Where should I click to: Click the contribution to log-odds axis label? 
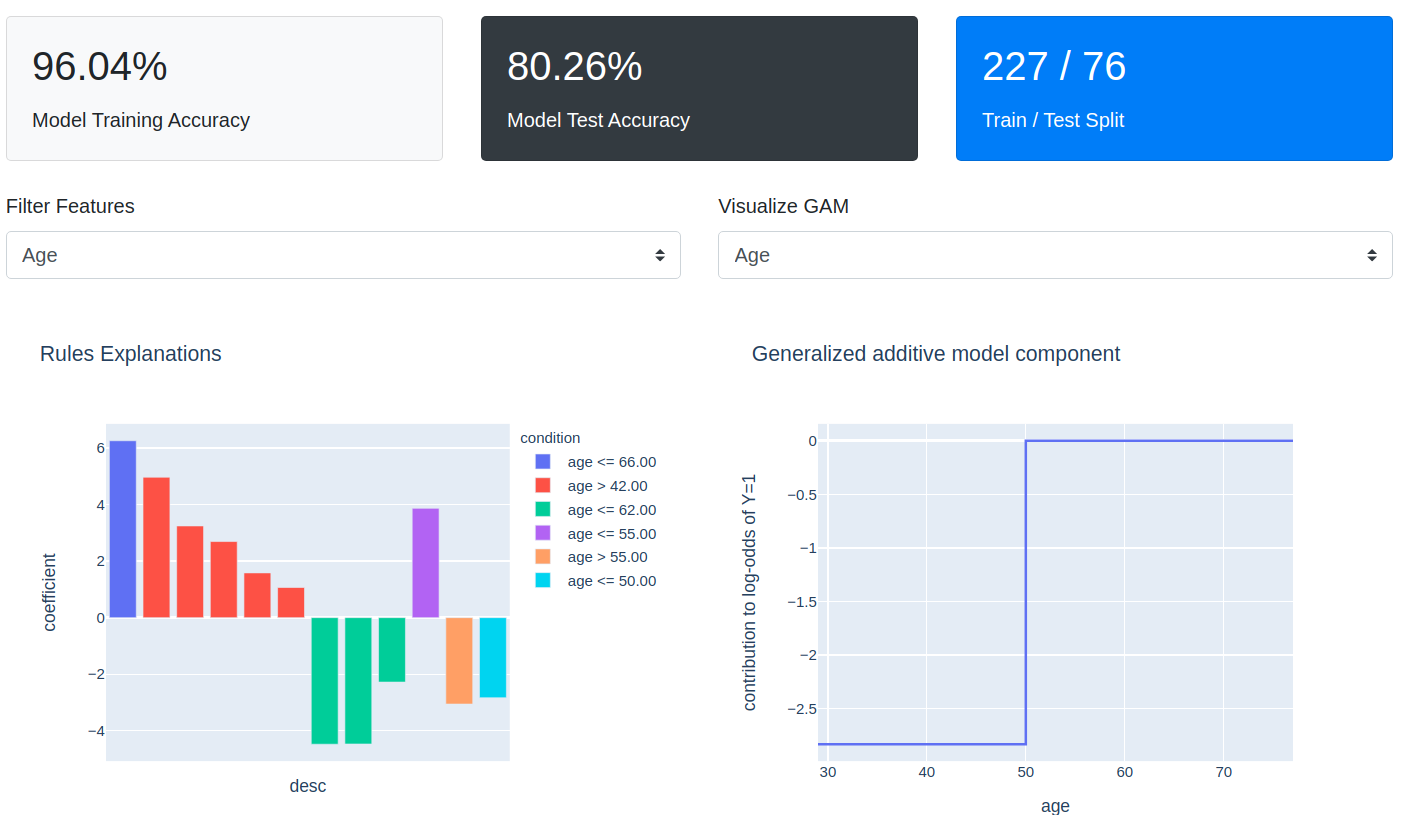click(750, 592)
